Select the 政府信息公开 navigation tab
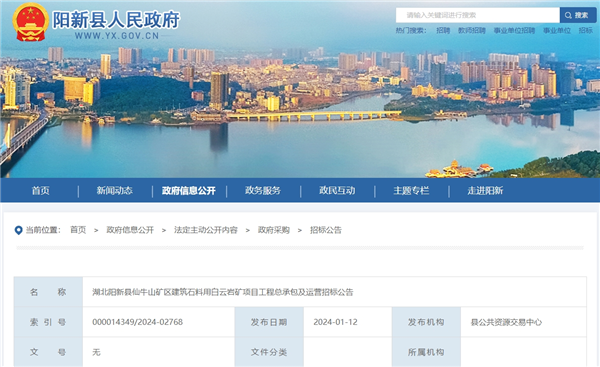 [x=189, y=191]
